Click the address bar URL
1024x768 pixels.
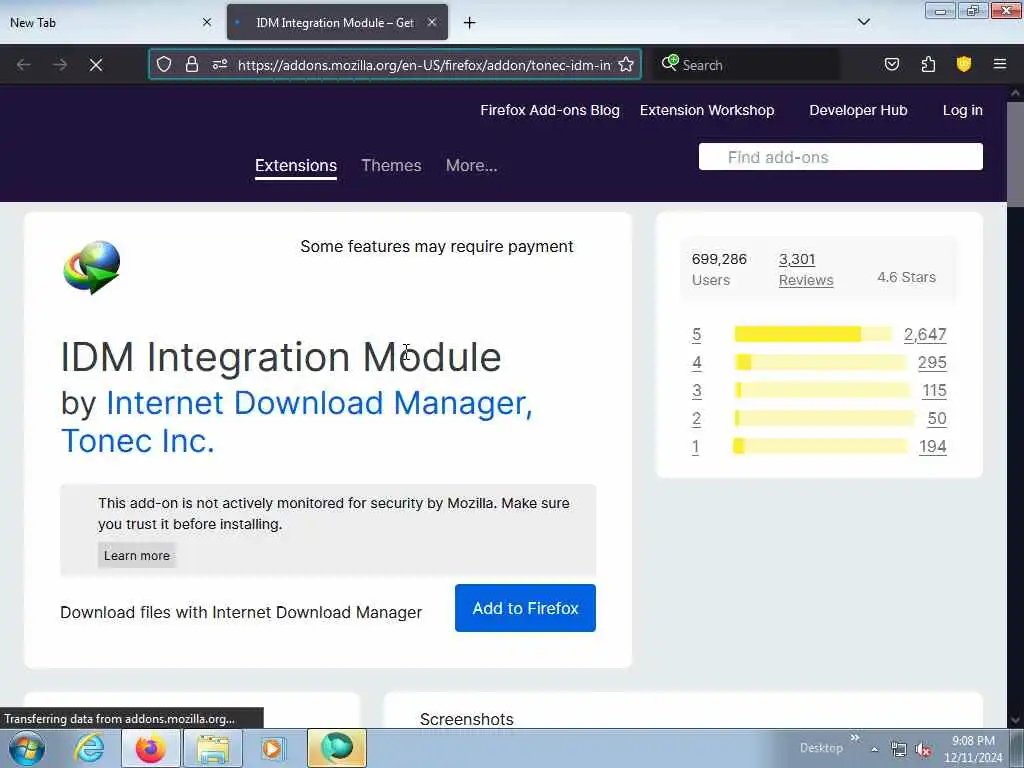coord(424,65)
